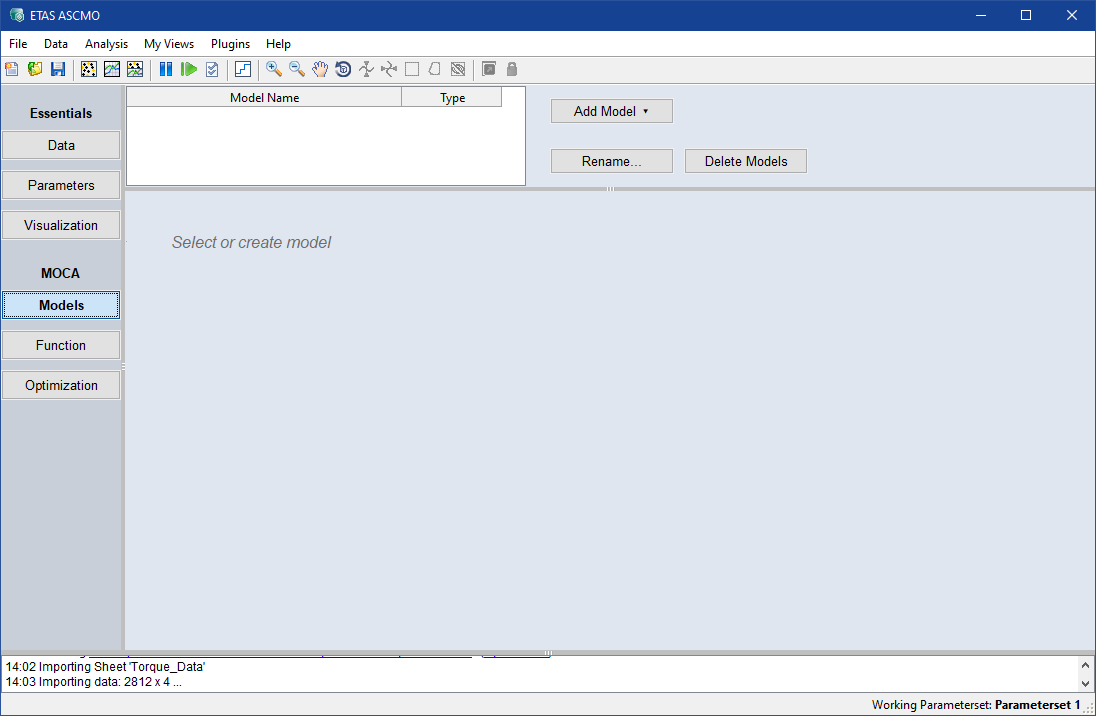
Task: Go to the Optimization step
Action: click(61, 385)
